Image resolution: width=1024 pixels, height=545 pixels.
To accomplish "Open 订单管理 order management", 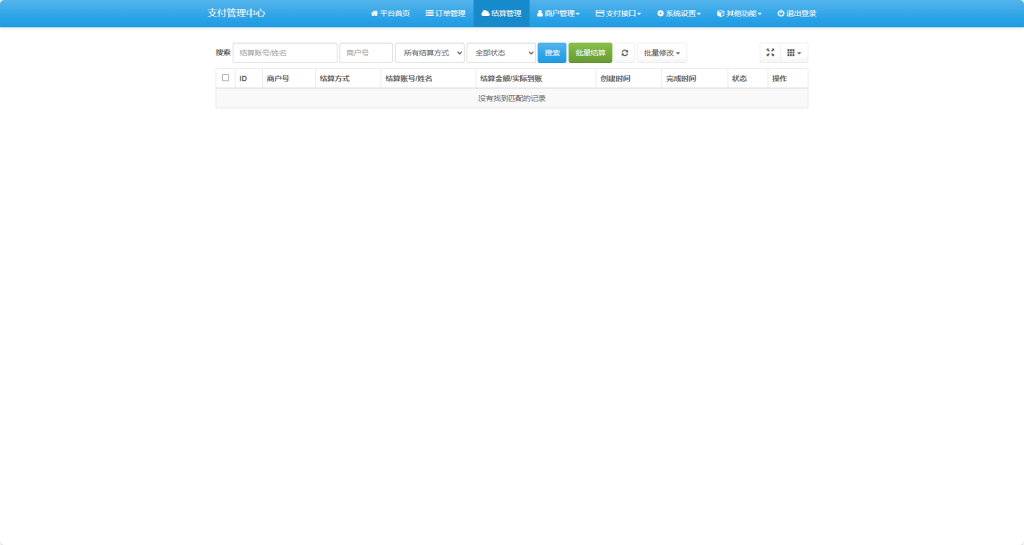I will 446,14.
